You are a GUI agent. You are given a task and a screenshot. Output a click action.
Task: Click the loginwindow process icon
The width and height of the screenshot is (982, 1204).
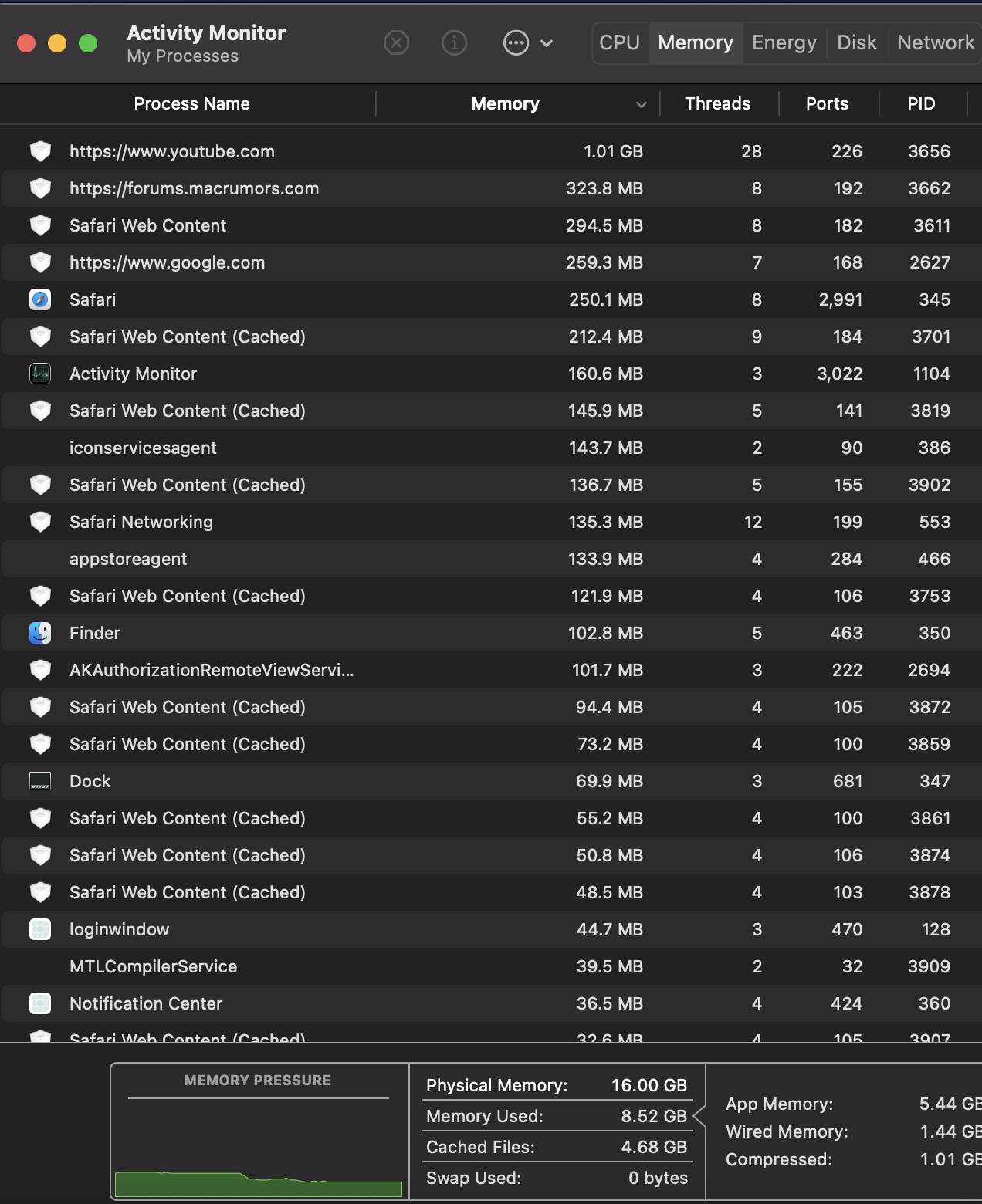tap(40, 929)
